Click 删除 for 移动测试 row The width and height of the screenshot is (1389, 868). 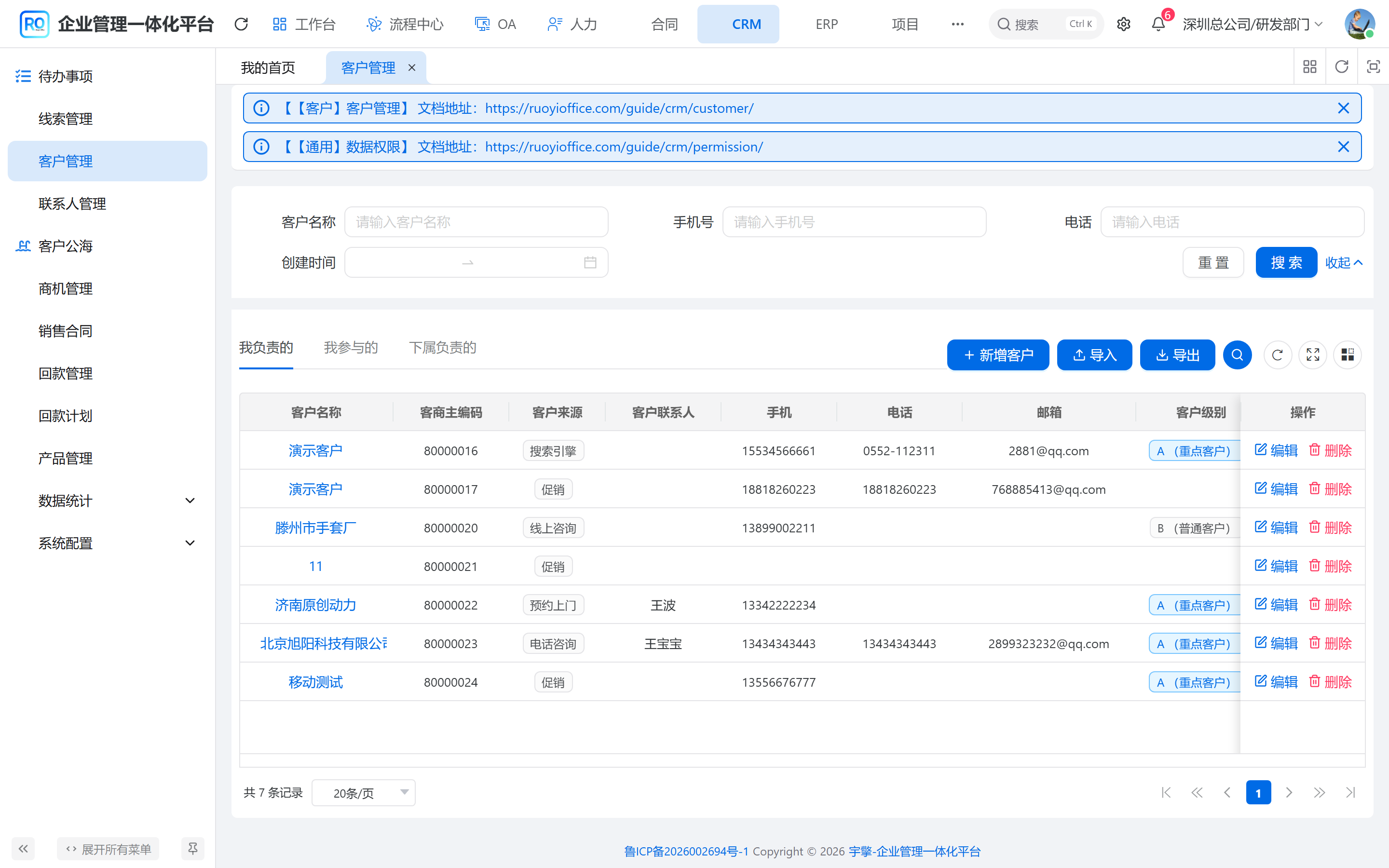(x=1330, y=682)
